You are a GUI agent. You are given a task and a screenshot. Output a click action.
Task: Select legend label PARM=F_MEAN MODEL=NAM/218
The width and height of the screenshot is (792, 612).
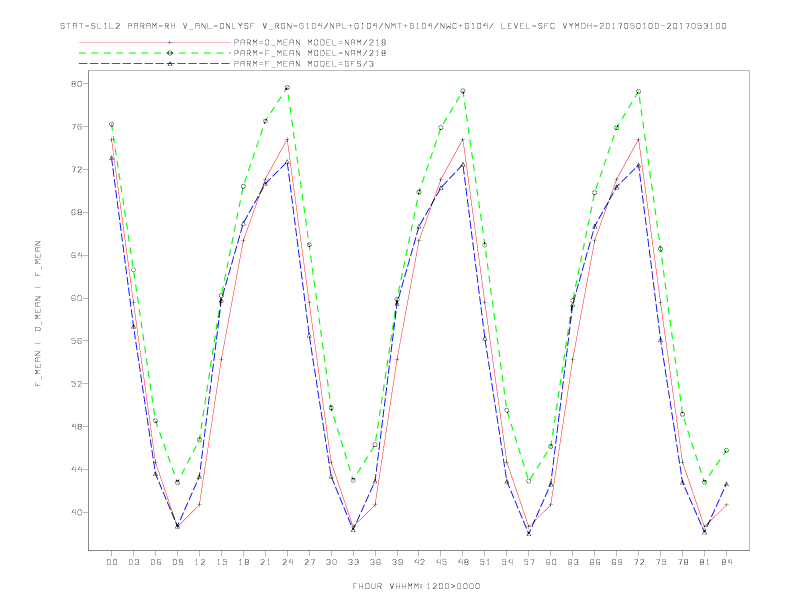pyautogui.click(x=310, y=53)
